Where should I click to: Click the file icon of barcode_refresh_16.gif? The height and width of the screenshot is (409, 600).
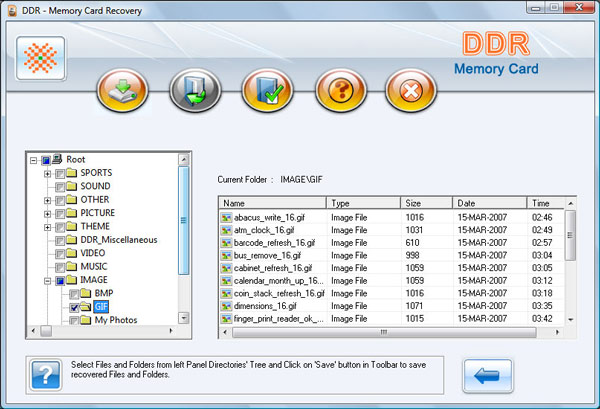pos(226,243)
